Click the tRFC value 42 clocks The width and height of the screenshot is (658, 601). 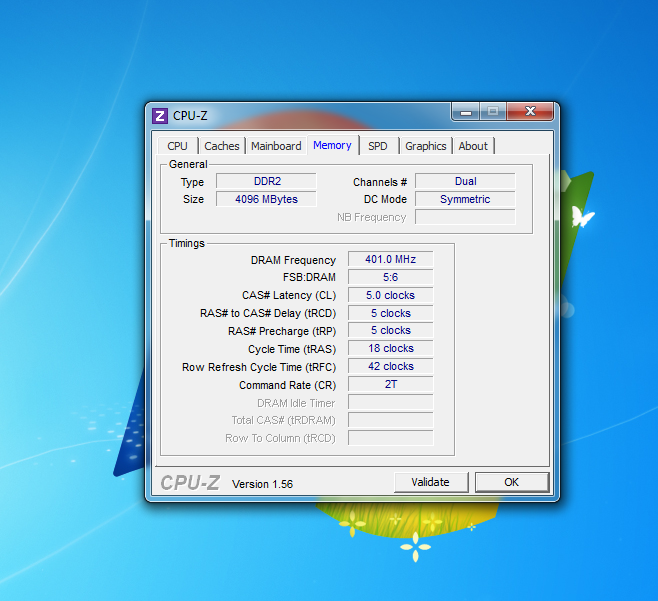pyautogui.click(x=391, y=366)
